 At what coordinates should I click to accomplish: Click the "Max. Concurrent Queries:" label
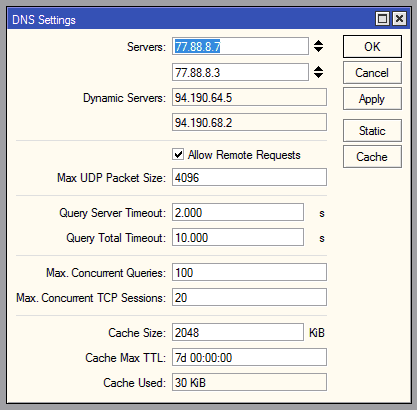pyautogui.click(x=106, y=273)
